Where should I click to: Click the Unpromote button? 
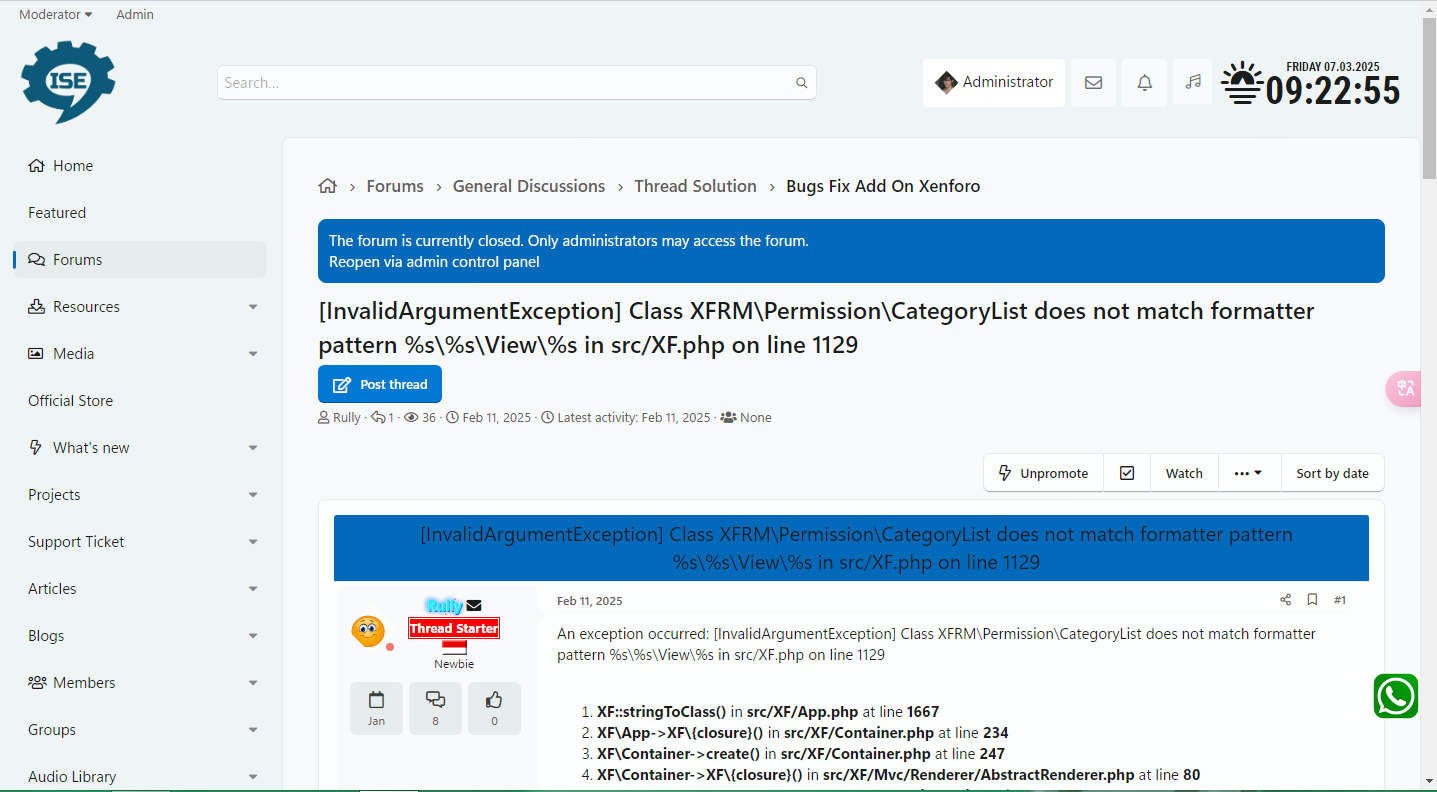coord(1043,473)
